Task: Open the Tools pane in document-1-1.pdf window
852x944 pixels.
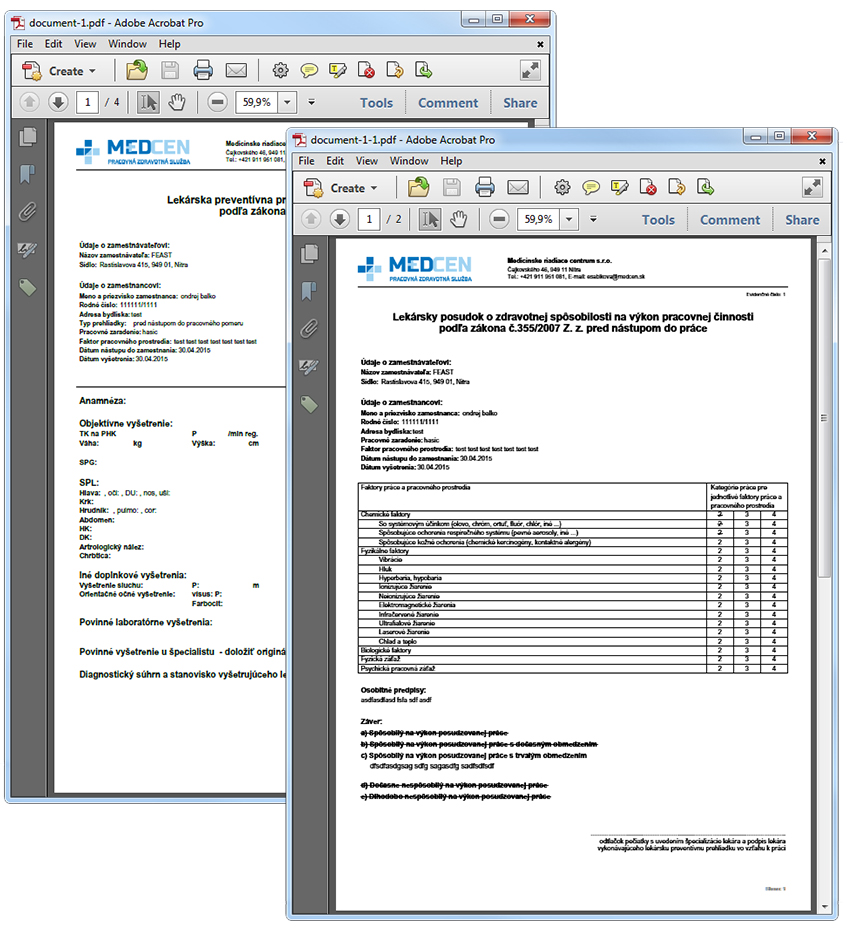Action: [658, 220]
